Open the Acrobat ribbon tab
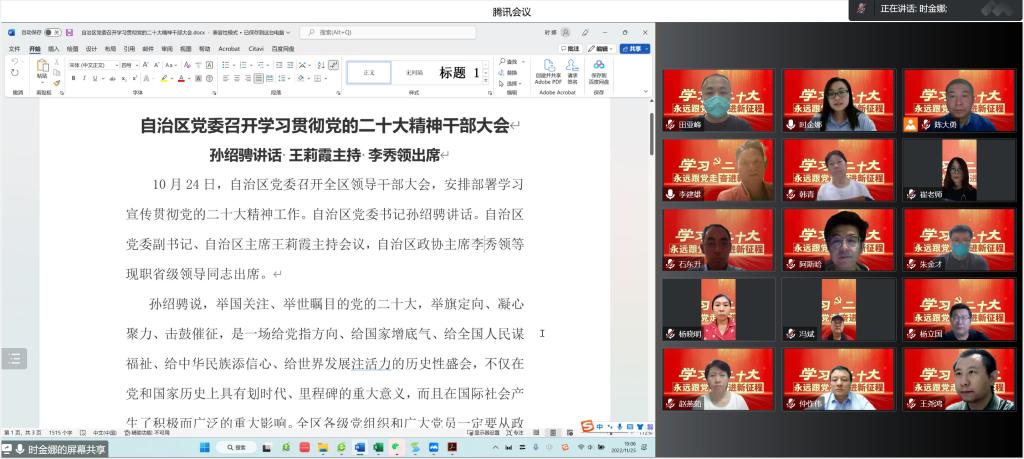The image size is (1024, 459). (x=229, y=48)
